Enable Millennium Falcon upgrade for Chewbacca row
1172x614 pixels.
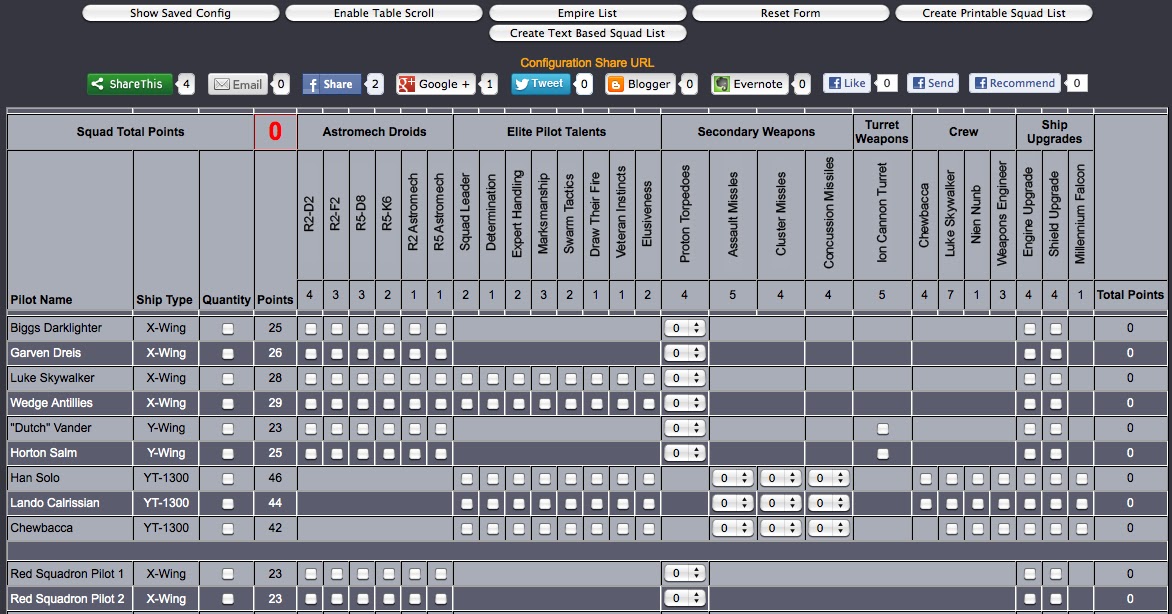pyautogui.click(x=1082, y=529)
